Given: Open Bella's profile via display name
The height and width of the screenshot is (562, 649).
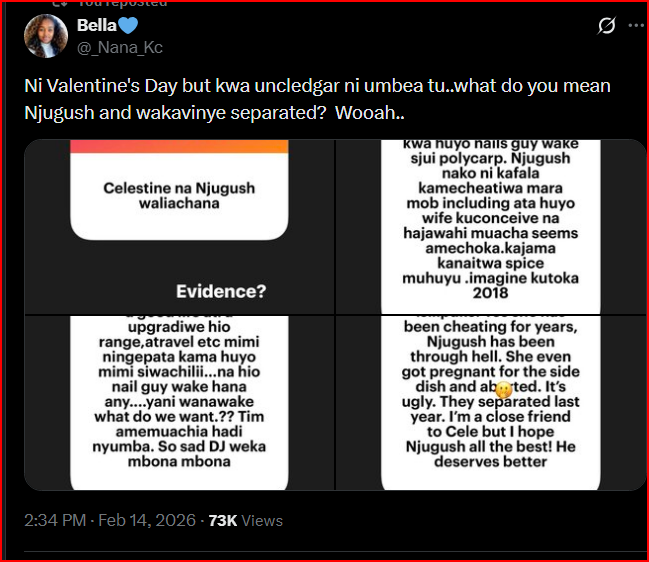Looking at the screenshot, I should (x=96, y=26).
